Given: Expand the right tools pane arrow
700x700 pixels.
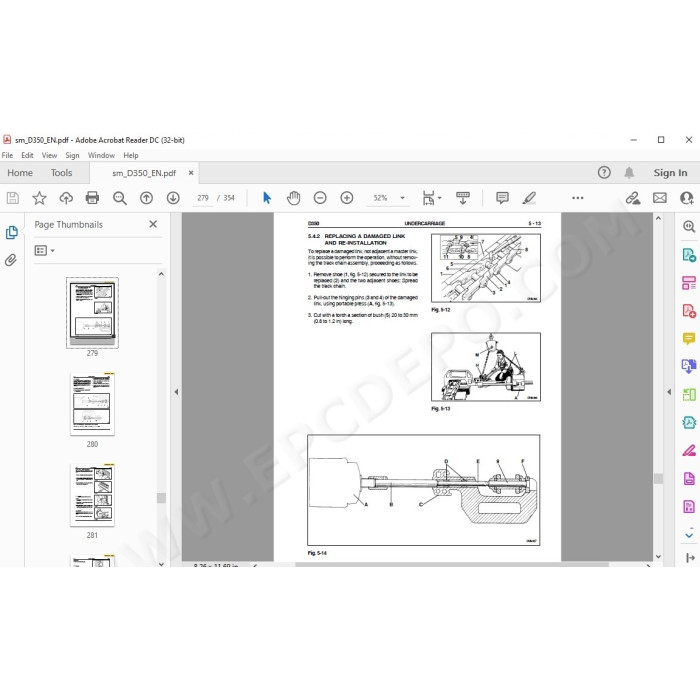Looking at the screenshot, I should 669,392.
